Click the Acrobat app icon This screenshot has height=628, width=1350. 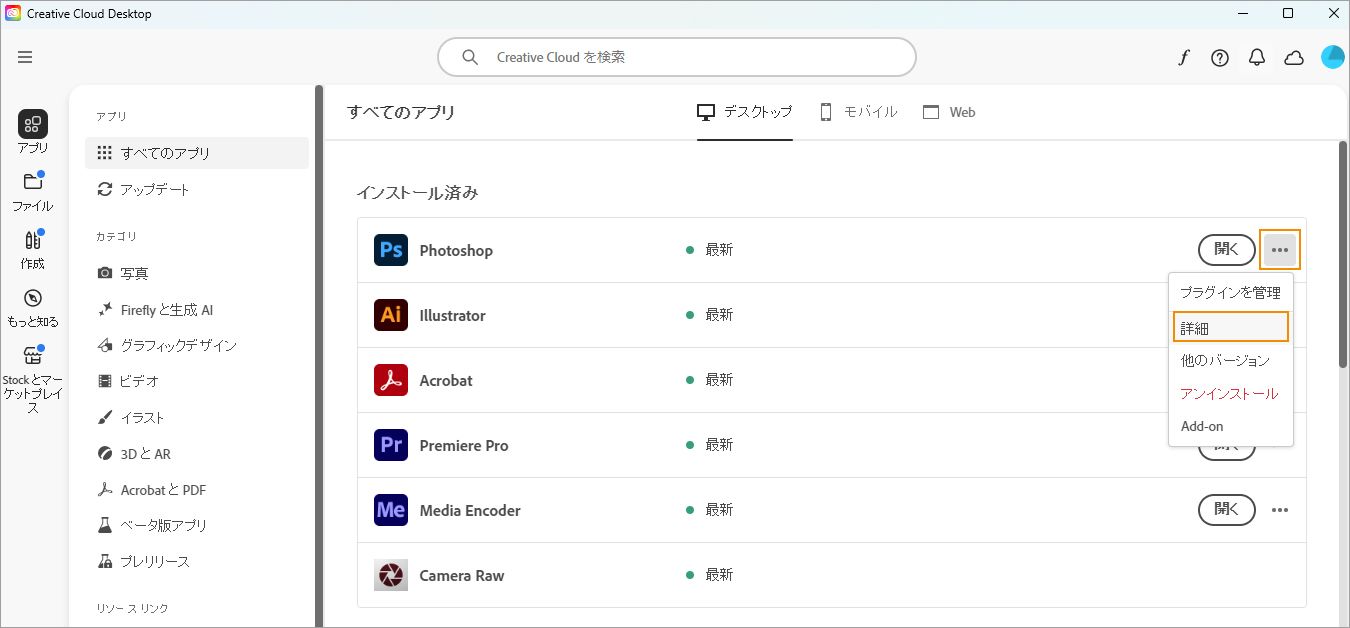[391, 380]
